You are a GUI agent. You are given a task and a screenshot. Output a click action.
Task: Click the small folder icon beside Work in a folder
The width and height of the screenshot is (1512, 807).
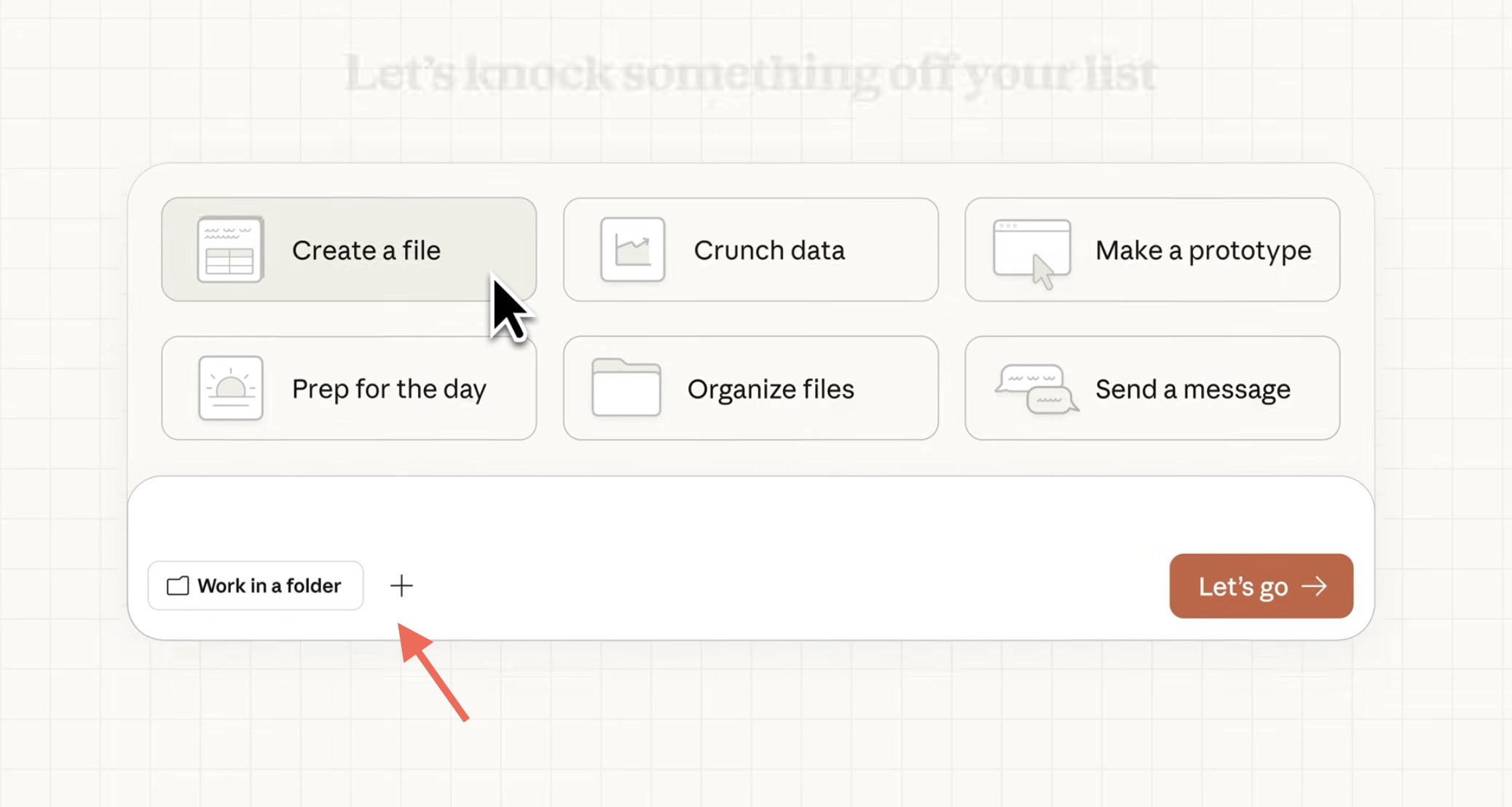pyautogui.click(x=178, y=586)
